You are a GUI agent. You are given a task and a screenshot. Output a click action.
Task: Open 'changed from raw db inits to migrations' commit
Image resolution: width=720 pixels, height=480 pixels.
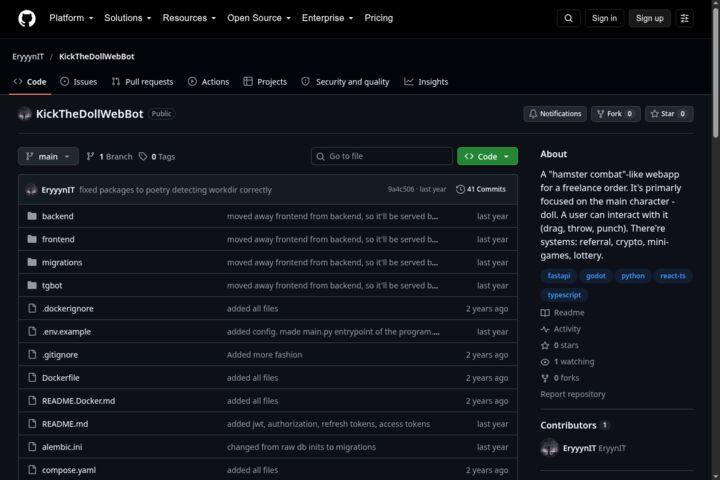pyautogui.click(x=301, y=446)
